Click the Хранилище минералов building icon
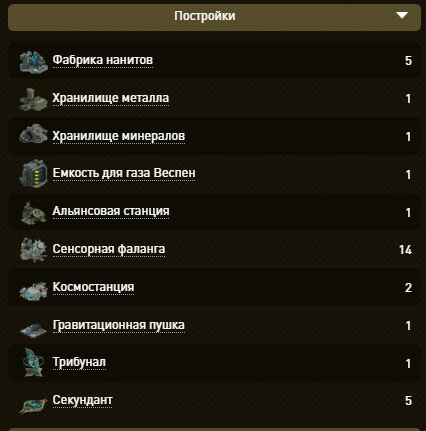 [33, 134]
